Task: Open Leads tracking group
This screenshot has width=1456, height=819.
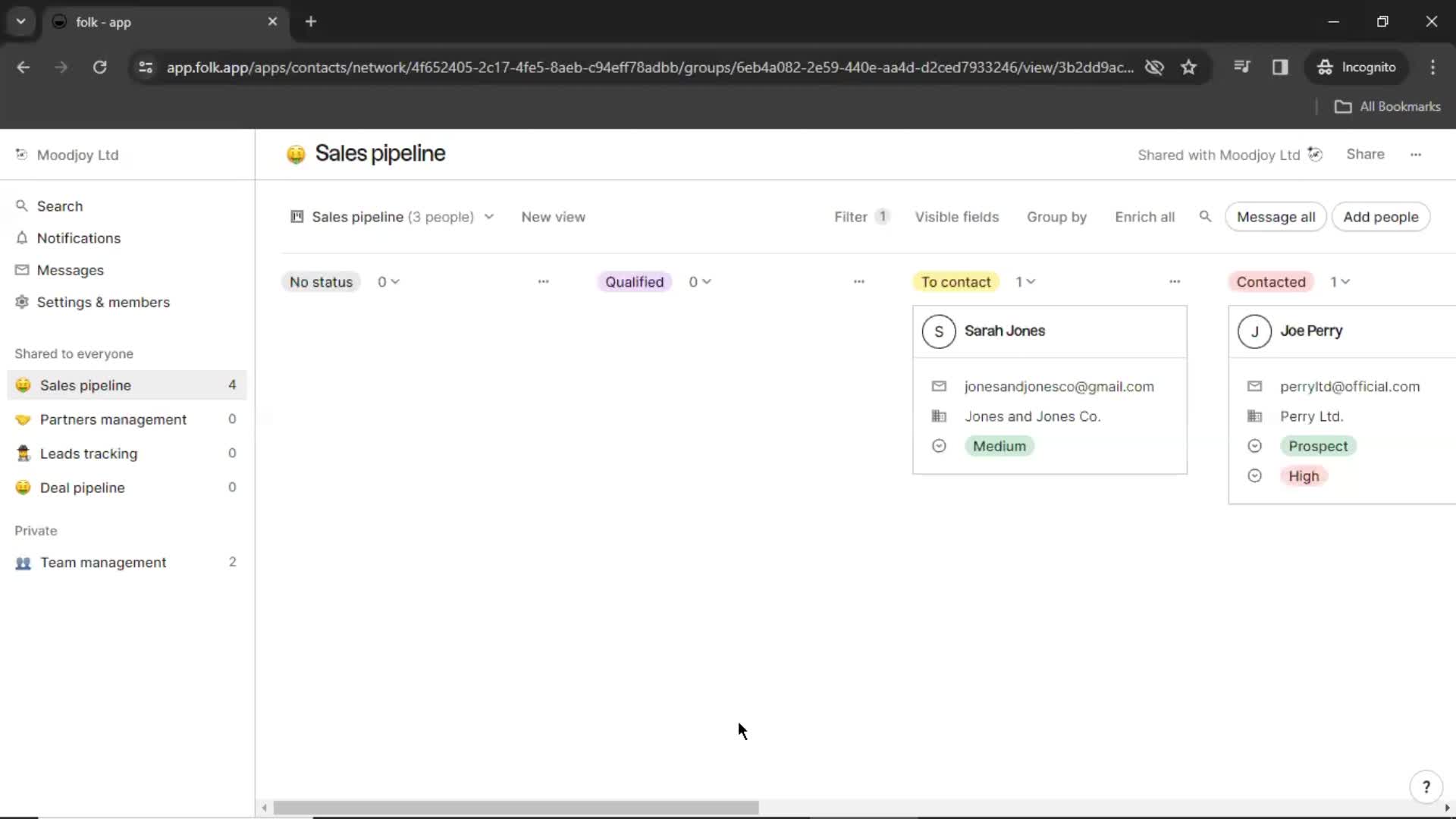Action: [x=127, y=453]
